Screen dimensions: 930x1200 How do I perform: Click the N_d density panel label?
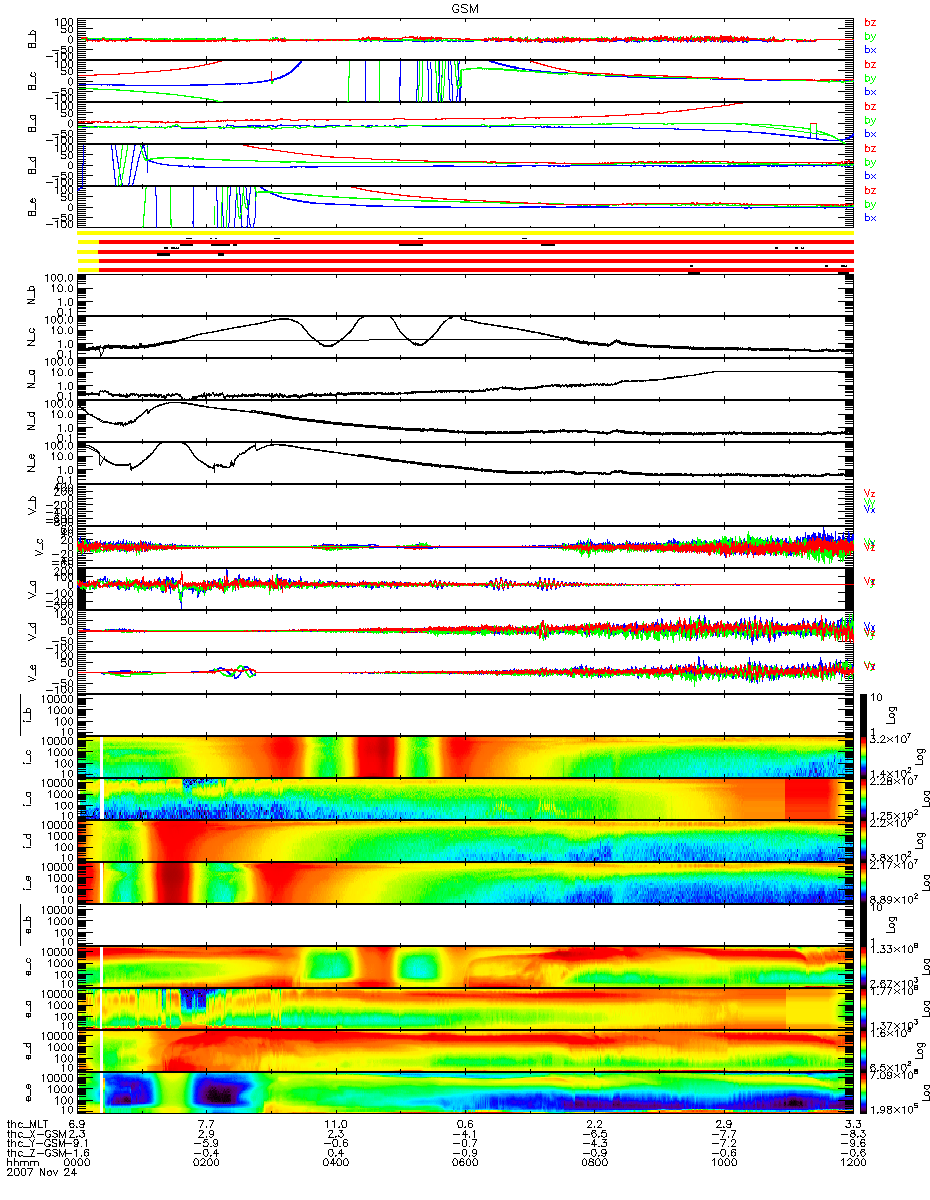pyautogui.click(x=32, y=421)
